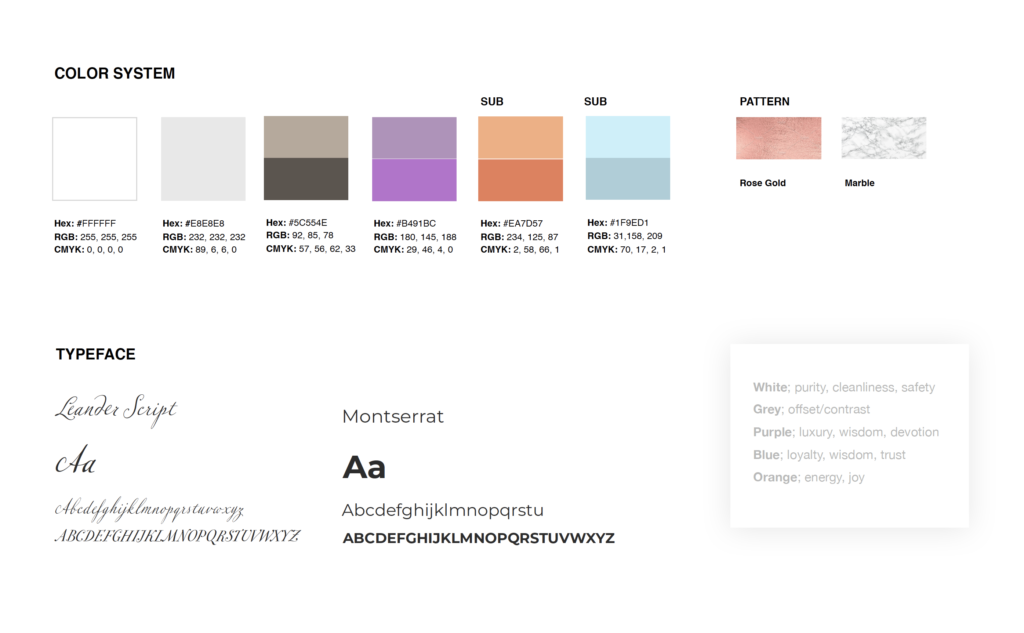Select the light grey #E8E8E8 swatch
1024x633 pixels.
(x=203, y=158)
